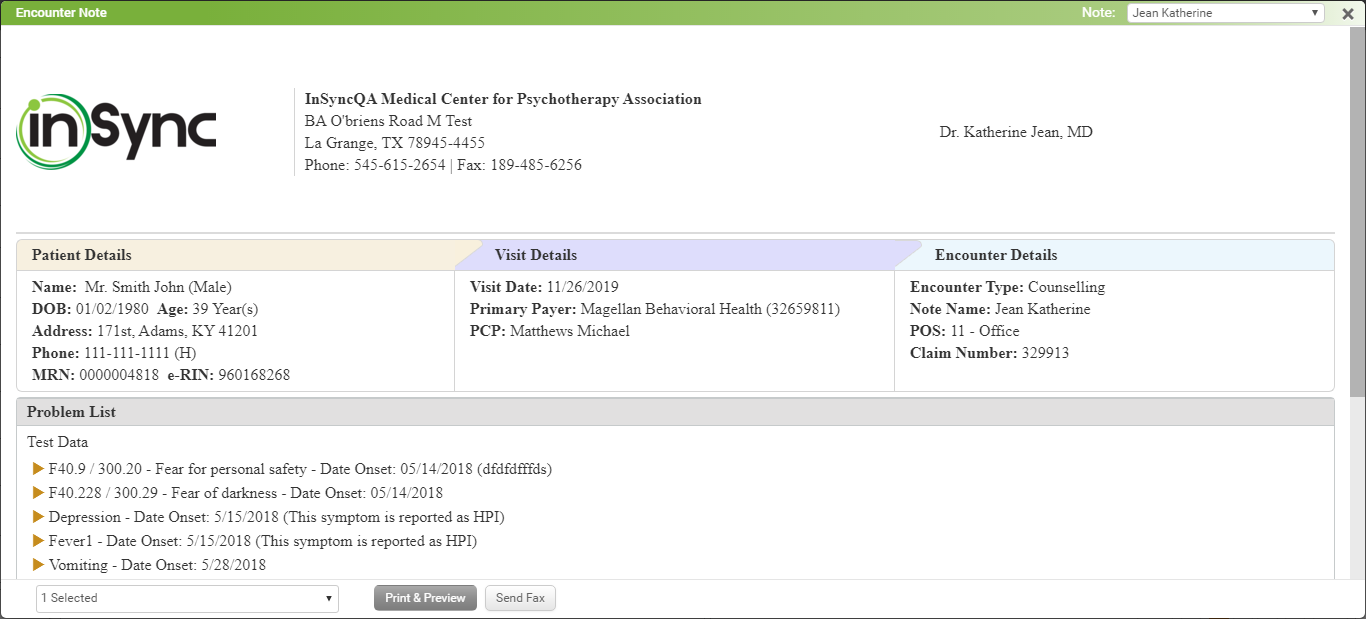Open the Note dropdown showing Jean Katherine
The width and height of the screenshot is (1366, 619).
[1225, 13]
